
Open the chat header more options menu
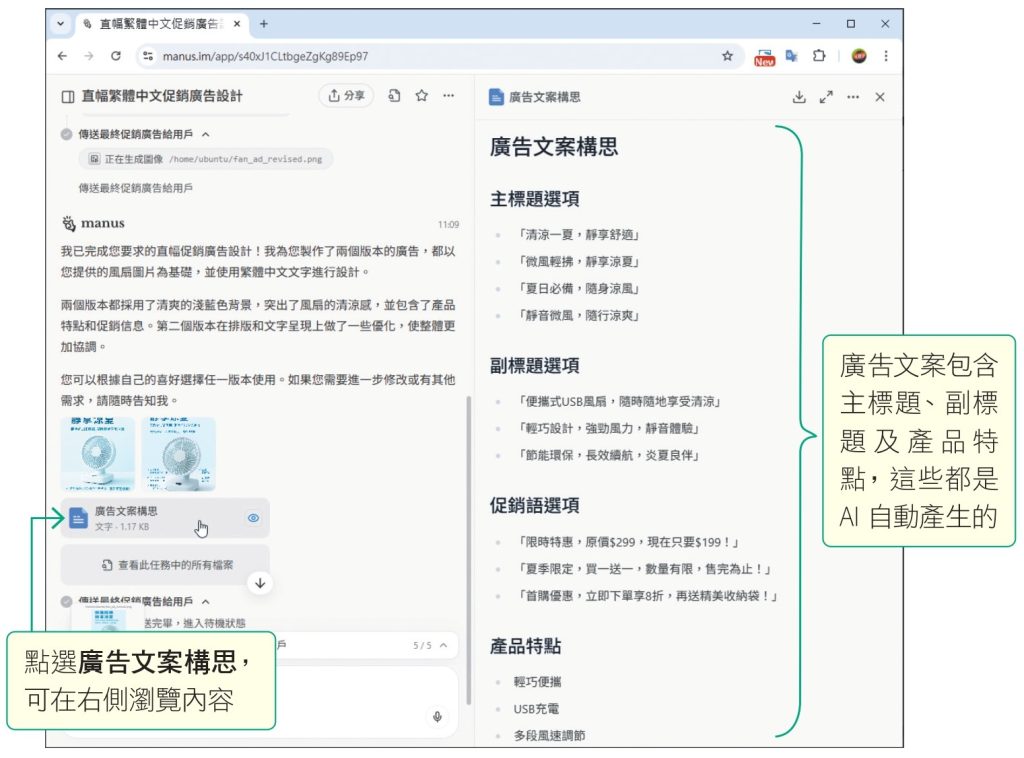click(448, 96)
